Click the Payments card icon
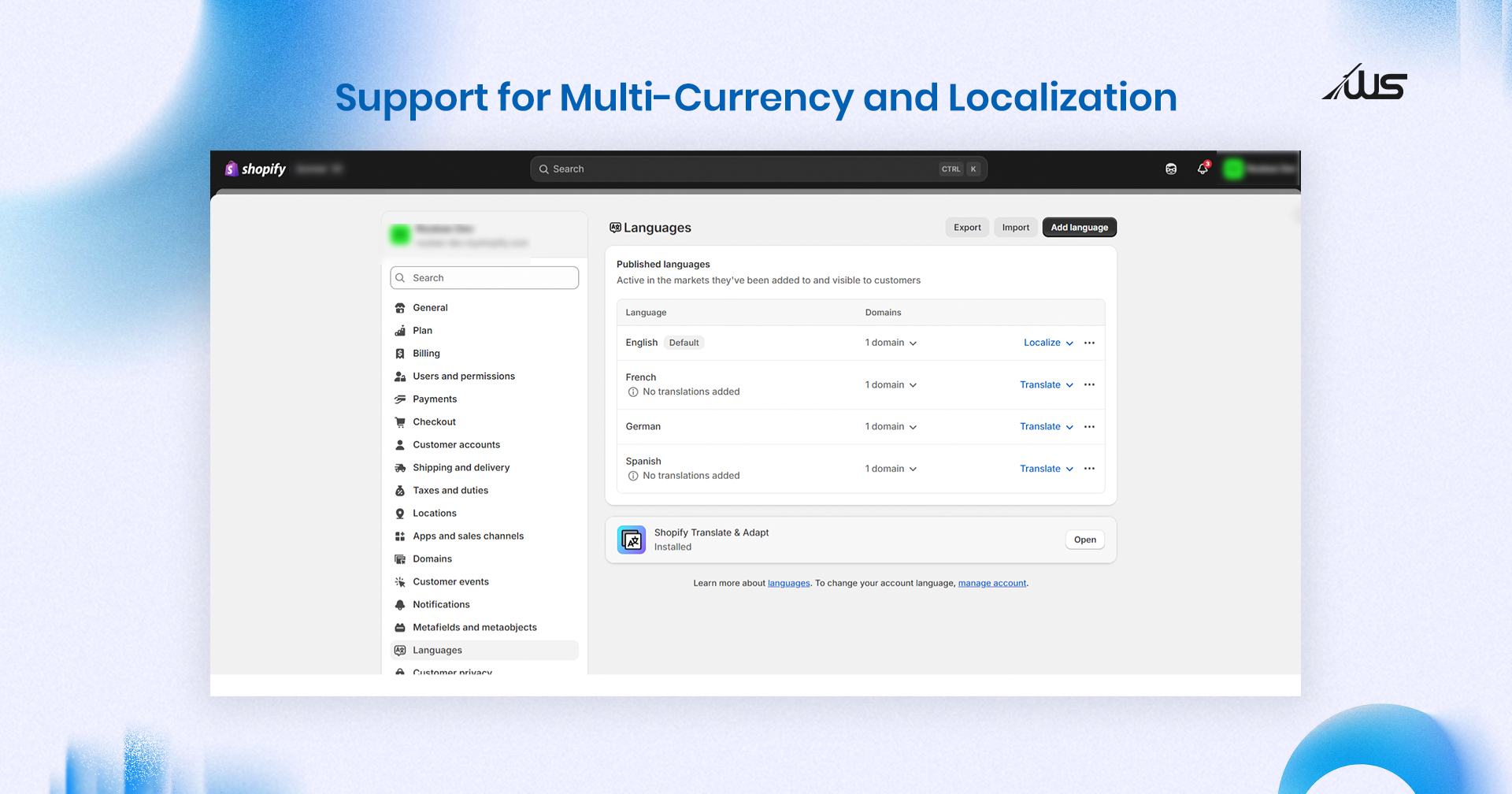Viewport: 1512px width, 794px height. pos(400,399)
